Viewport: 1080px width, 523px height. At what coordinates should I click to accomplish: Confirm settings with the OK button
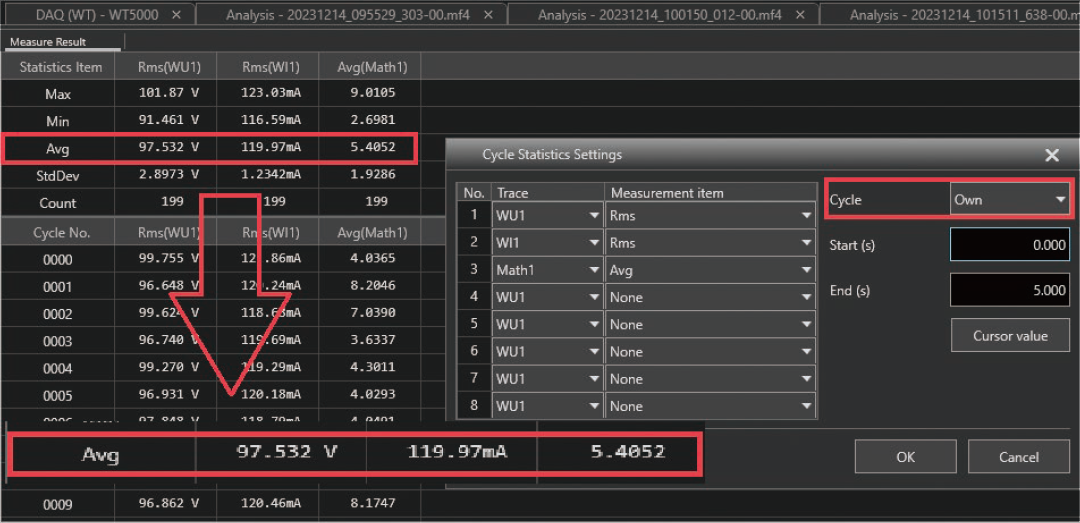pos(906,457)
